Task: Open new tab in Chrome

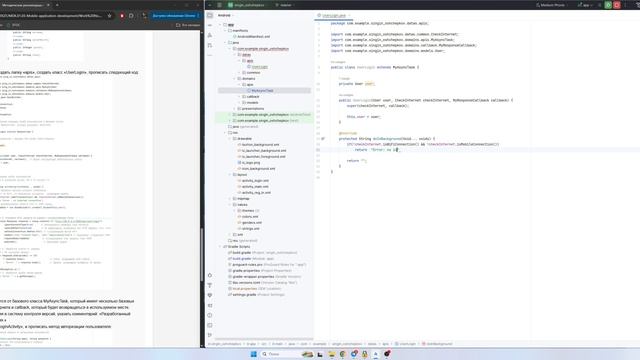Action: point(57,5)
